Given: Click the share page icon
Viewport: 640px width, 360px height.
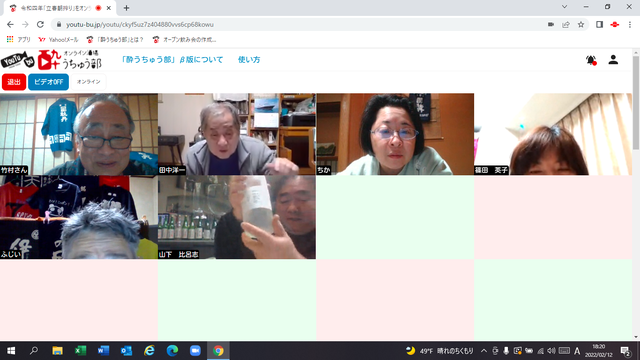Looking at the screenshot, I should [x=566, y=24].
